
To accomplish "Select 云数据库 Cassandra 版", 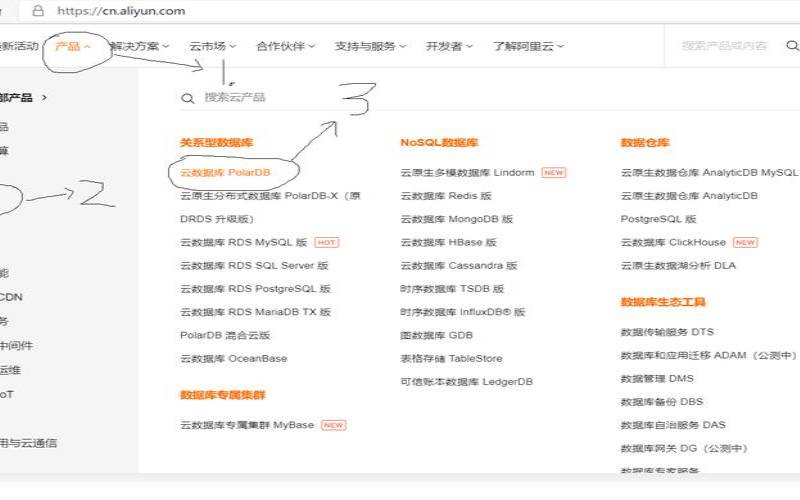I will point(459,266).
